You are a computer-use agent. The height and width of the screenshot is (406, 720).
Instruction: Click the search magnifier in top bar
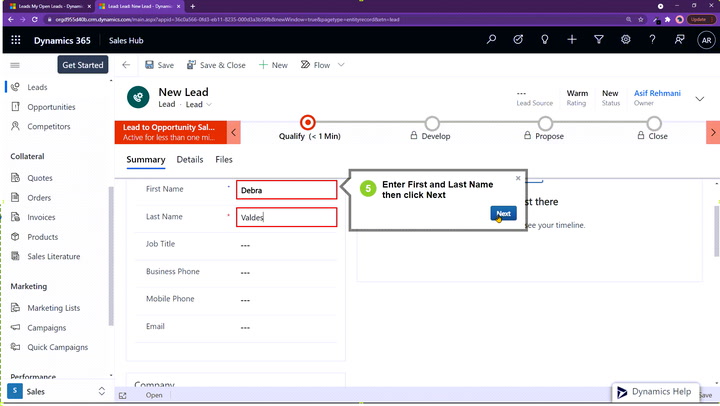(x=491, y=39)
